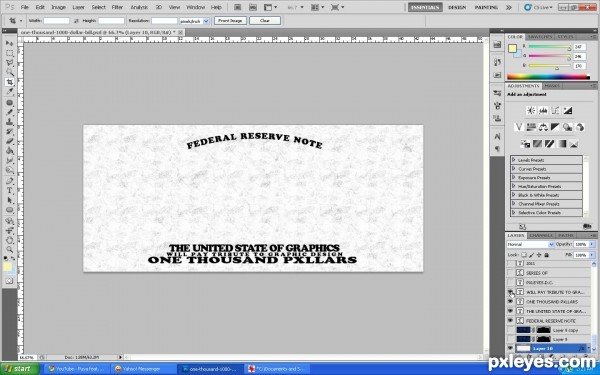600x375 pixels.
Task: Select the Zoom tool in toolbox
Action: coord(10,250)
